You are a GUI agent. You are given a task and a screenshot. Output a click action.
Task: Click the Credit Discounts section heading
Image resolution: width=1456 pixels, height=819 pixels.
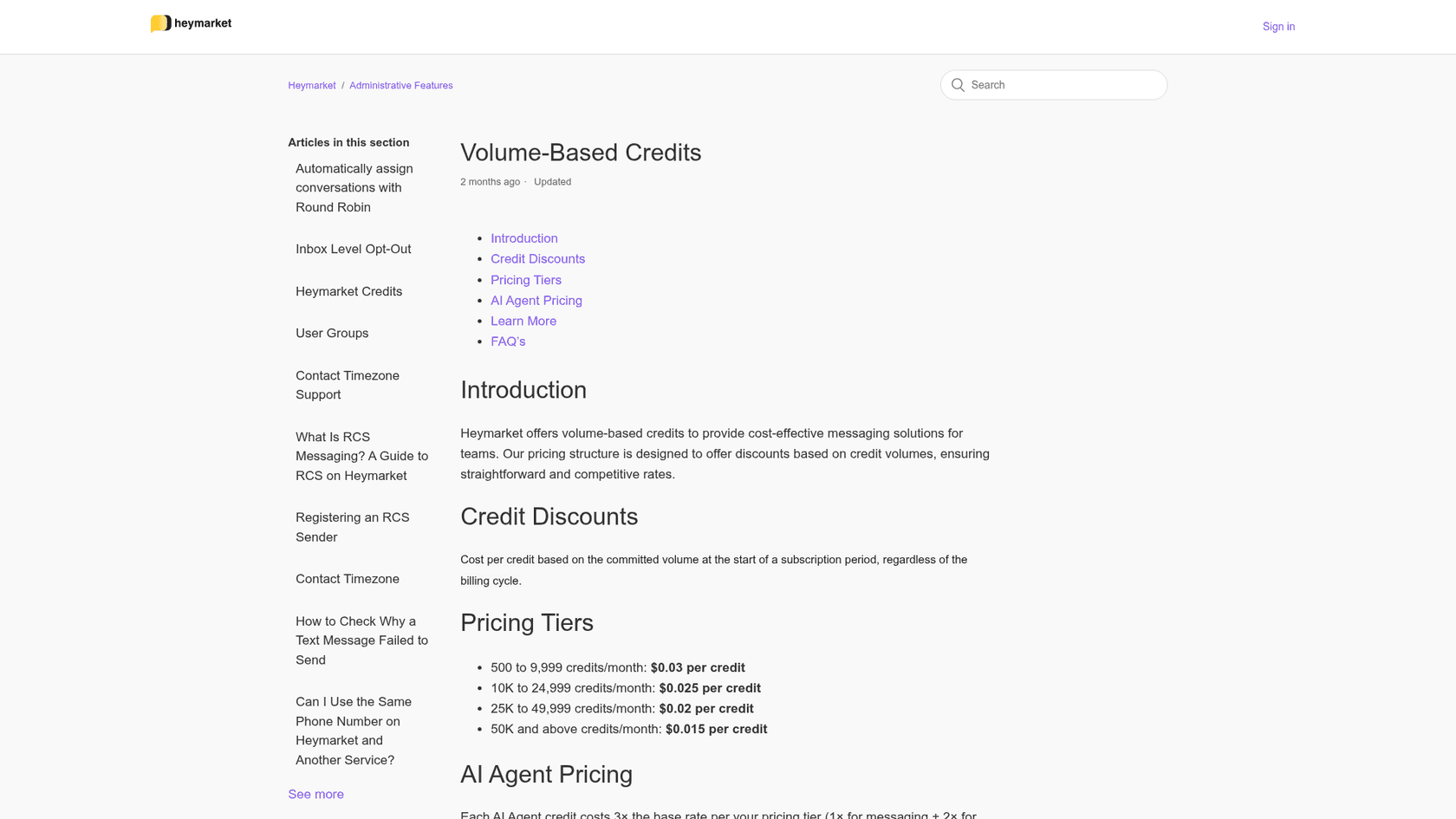(x=549, y=517)
